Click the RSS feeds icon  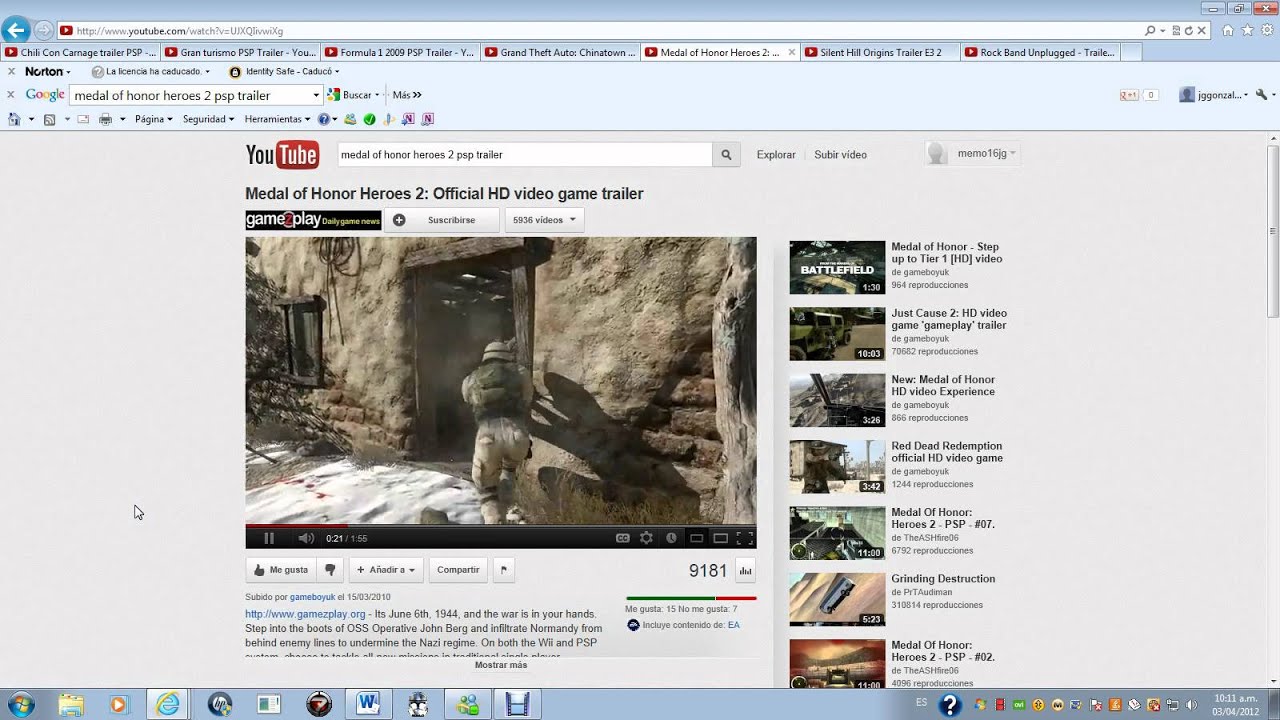point(49,119)
